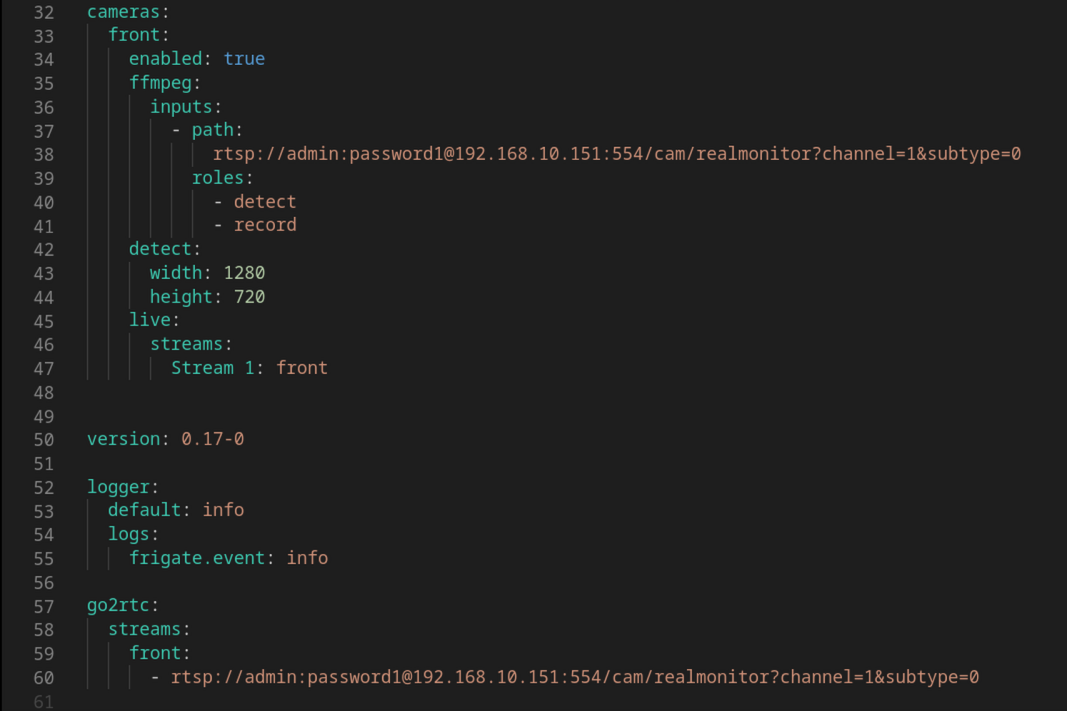Click the rtsp URL on line 60
Viewport: 1067px width, 711px height.
click(x=574, y=677)
